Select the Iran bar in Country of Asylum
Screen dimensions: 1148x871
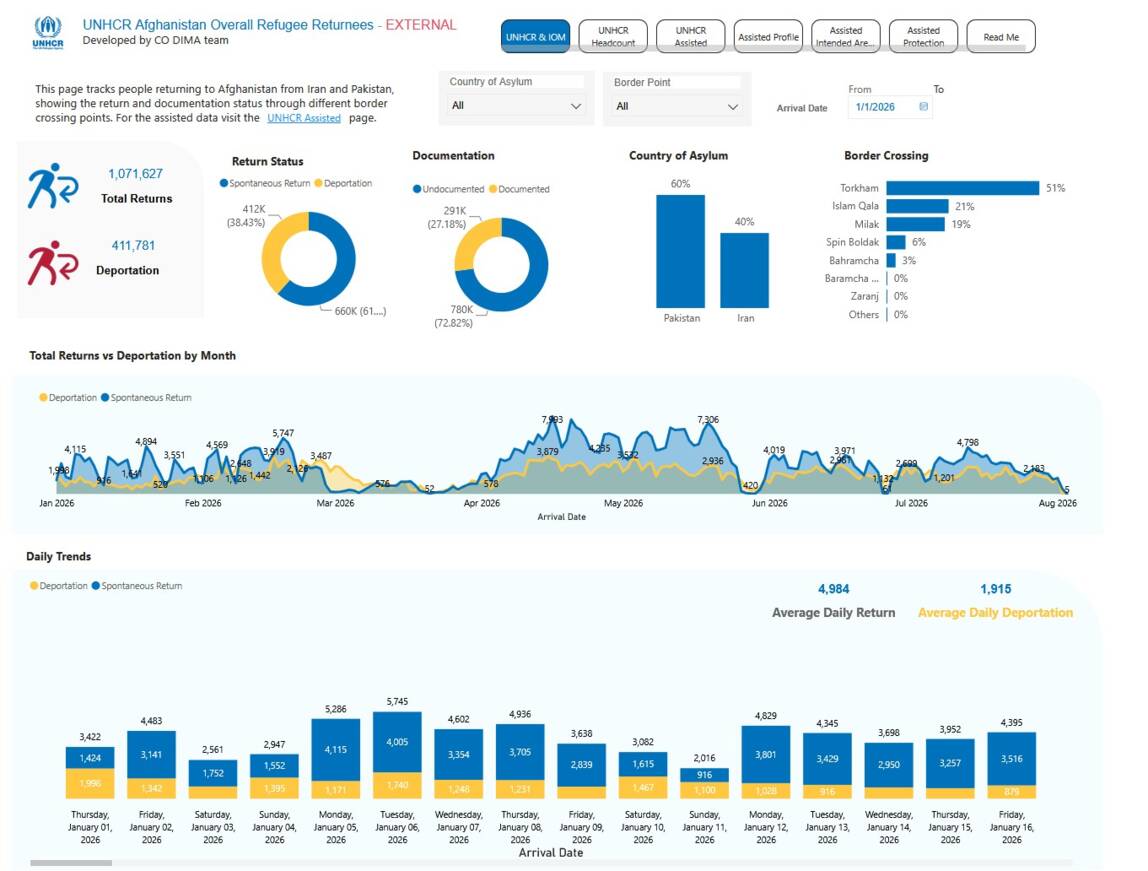pos(745,270)
